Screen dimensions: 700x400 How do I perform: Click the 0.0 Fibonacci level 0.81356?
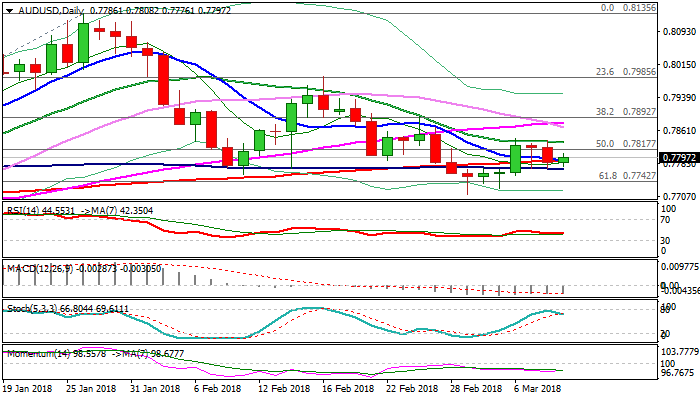click(629, 8)
